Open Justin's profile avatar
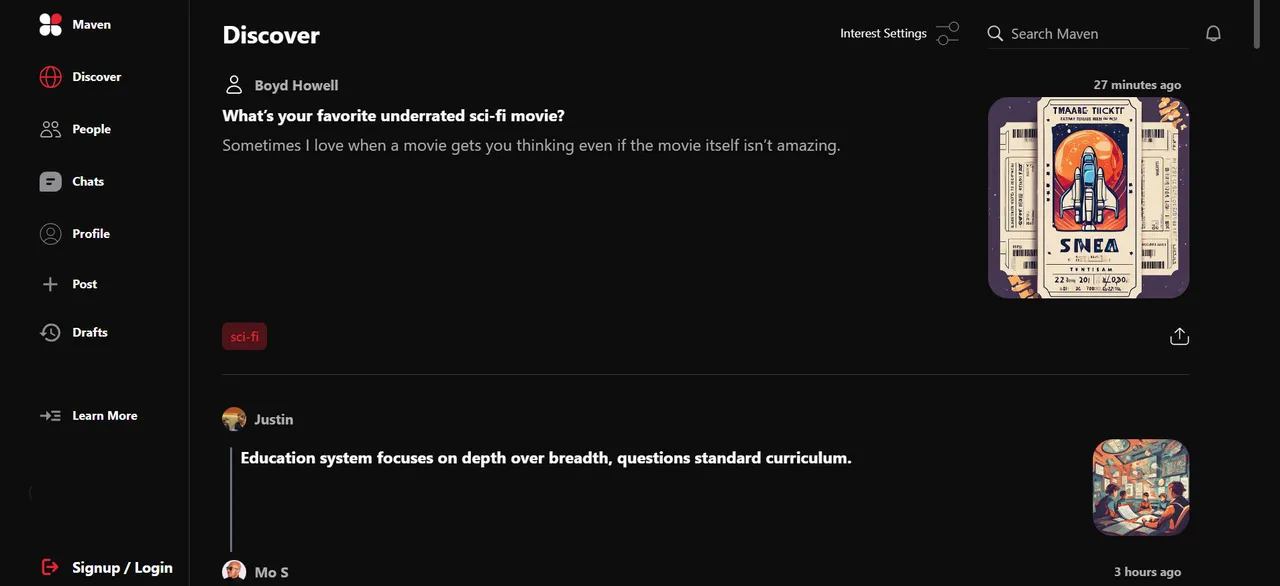 tap(234, 419)
